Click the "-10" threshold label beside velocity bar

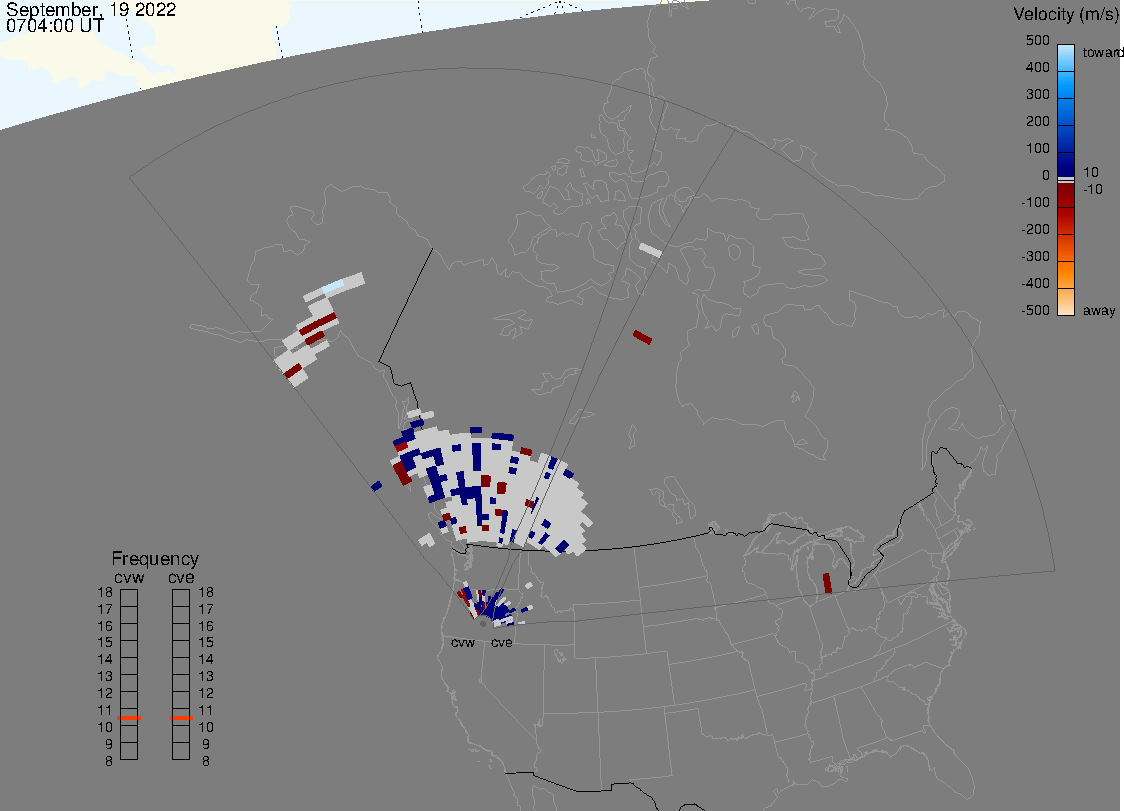click(x=1092, y=189)
